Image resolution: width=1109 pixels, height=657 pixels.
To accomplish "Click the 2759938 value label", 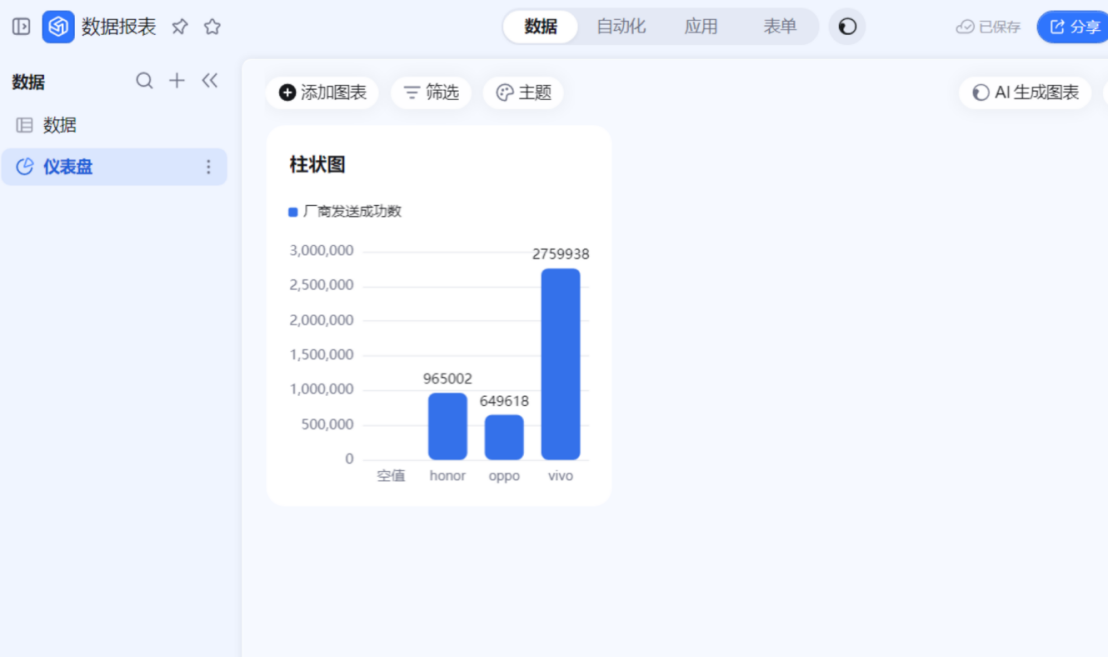I will 561,254.
